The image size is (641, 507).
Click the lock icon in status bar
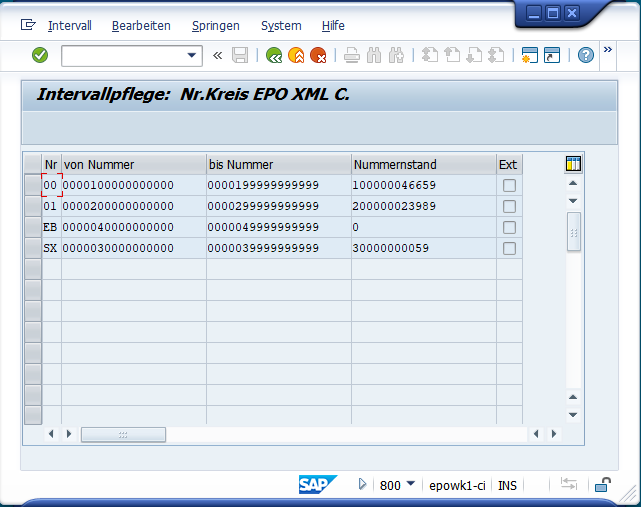click(x=603, y=485)
